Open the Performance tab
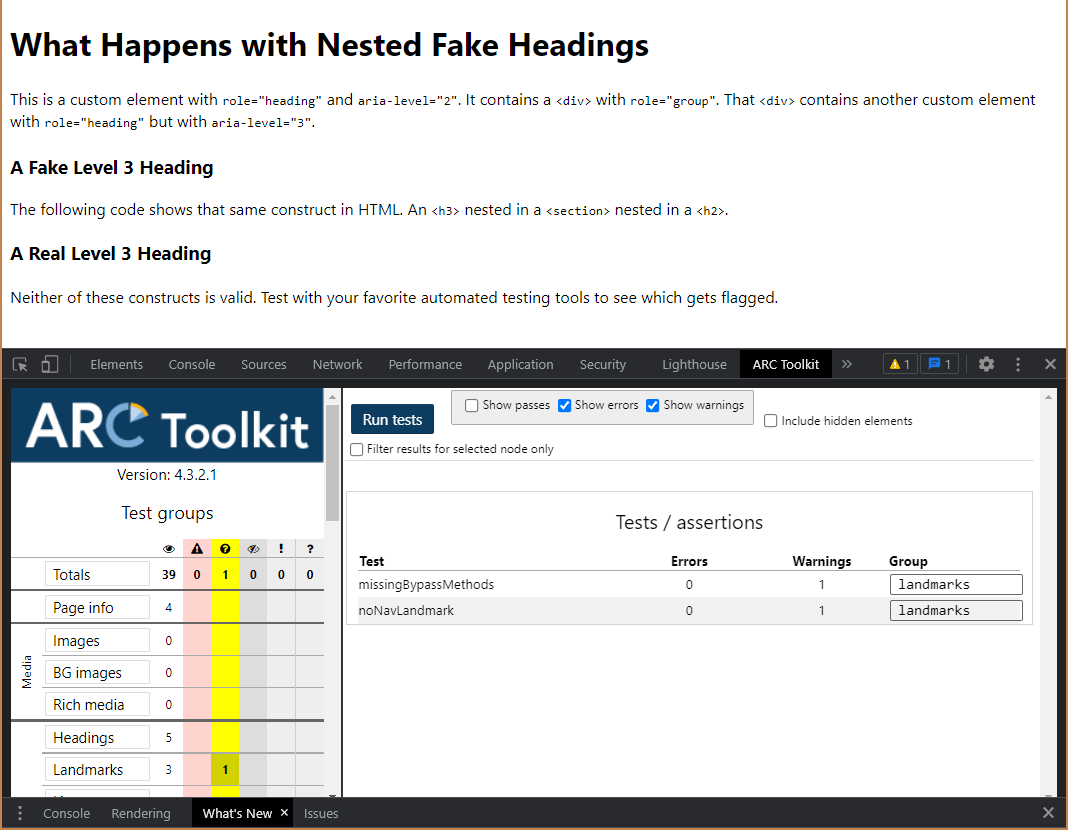The width and height of the screenshot is (1068, 830). (x=425, y=364)
